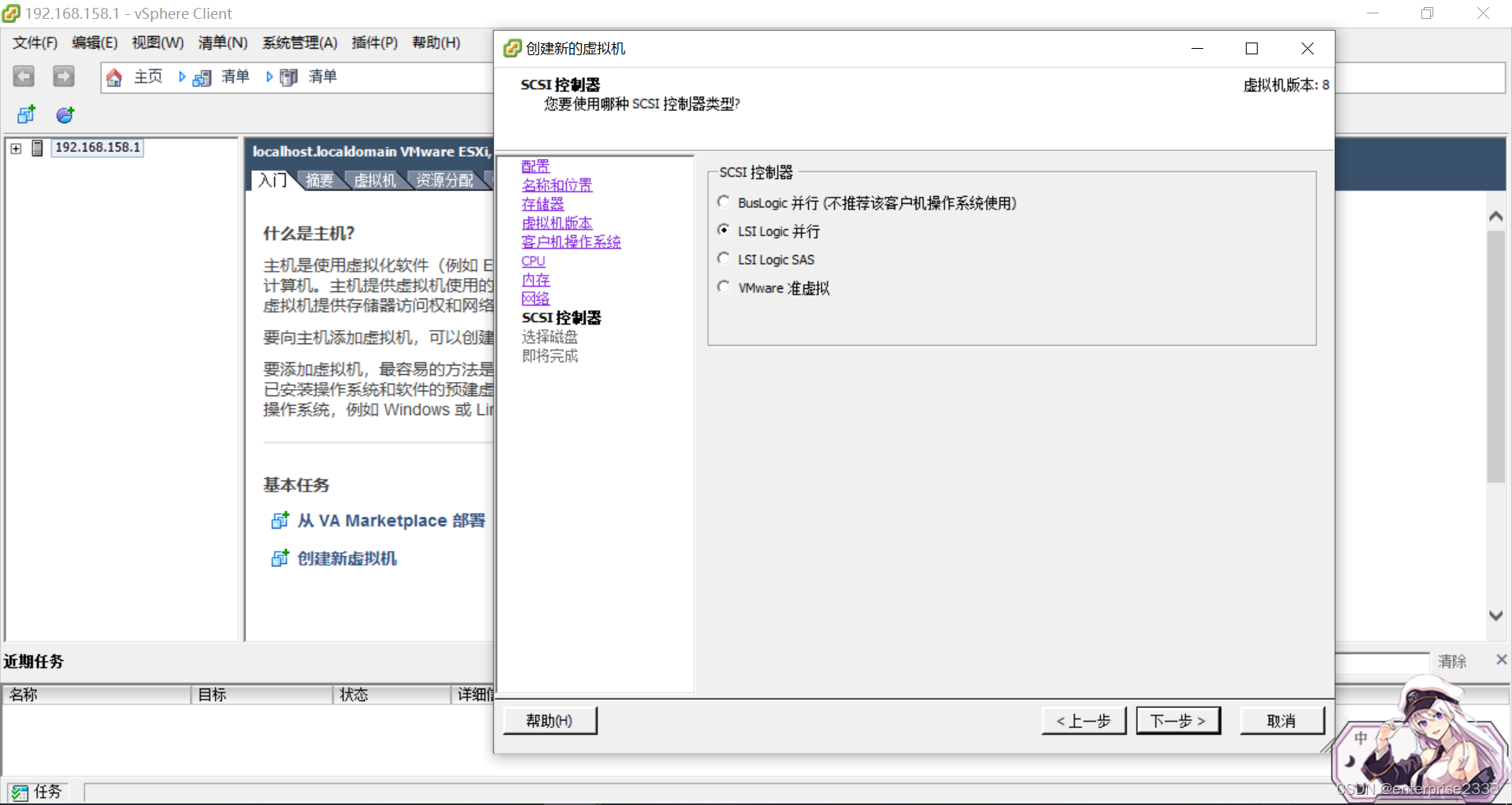Screen dimensions: 1512x805
Task: Go to wizard step 内存
Action: pos(535,280)
